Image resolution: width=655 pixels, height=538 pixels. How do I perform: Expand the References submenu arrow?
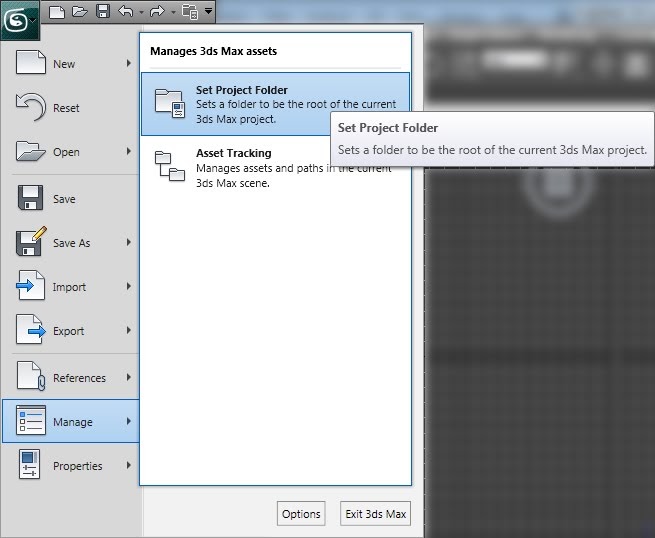pos(129,377)
